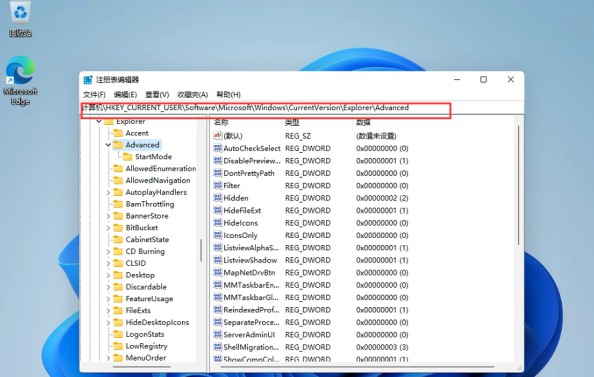Viewport: 594px width, 377px height.
Task: Click the BamThrottling folder icon
Action: click(x=118, y=204)
